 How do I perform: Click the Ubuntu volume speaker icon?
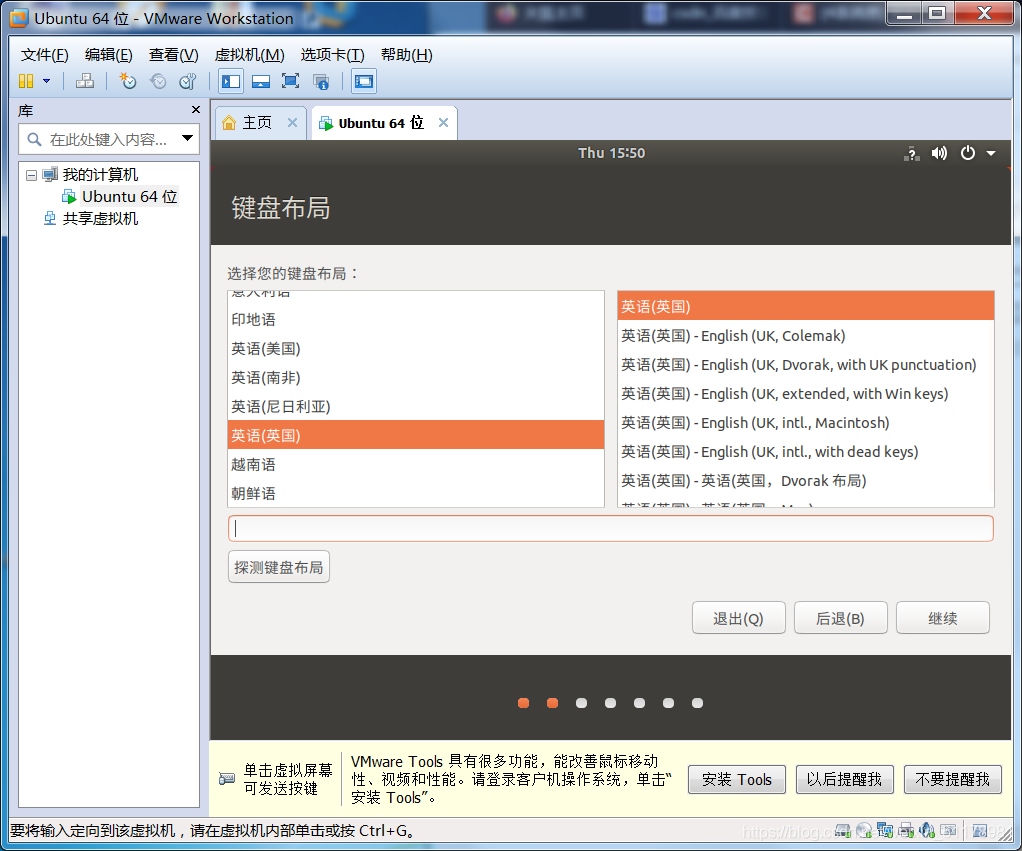click(939, 153)
